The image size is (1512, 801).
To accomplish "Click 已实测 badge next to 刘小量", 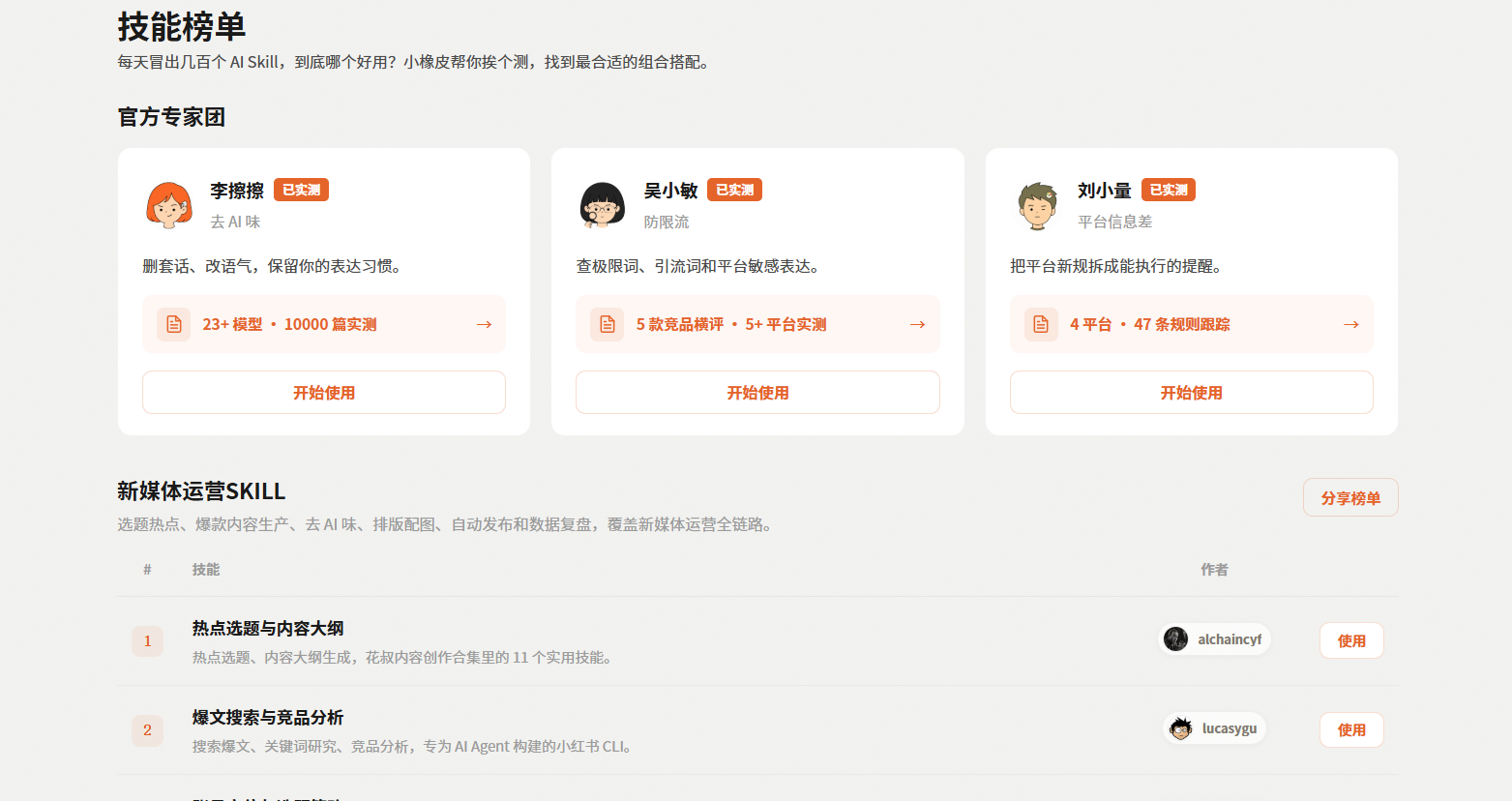I will click(x=1169, y=190).
